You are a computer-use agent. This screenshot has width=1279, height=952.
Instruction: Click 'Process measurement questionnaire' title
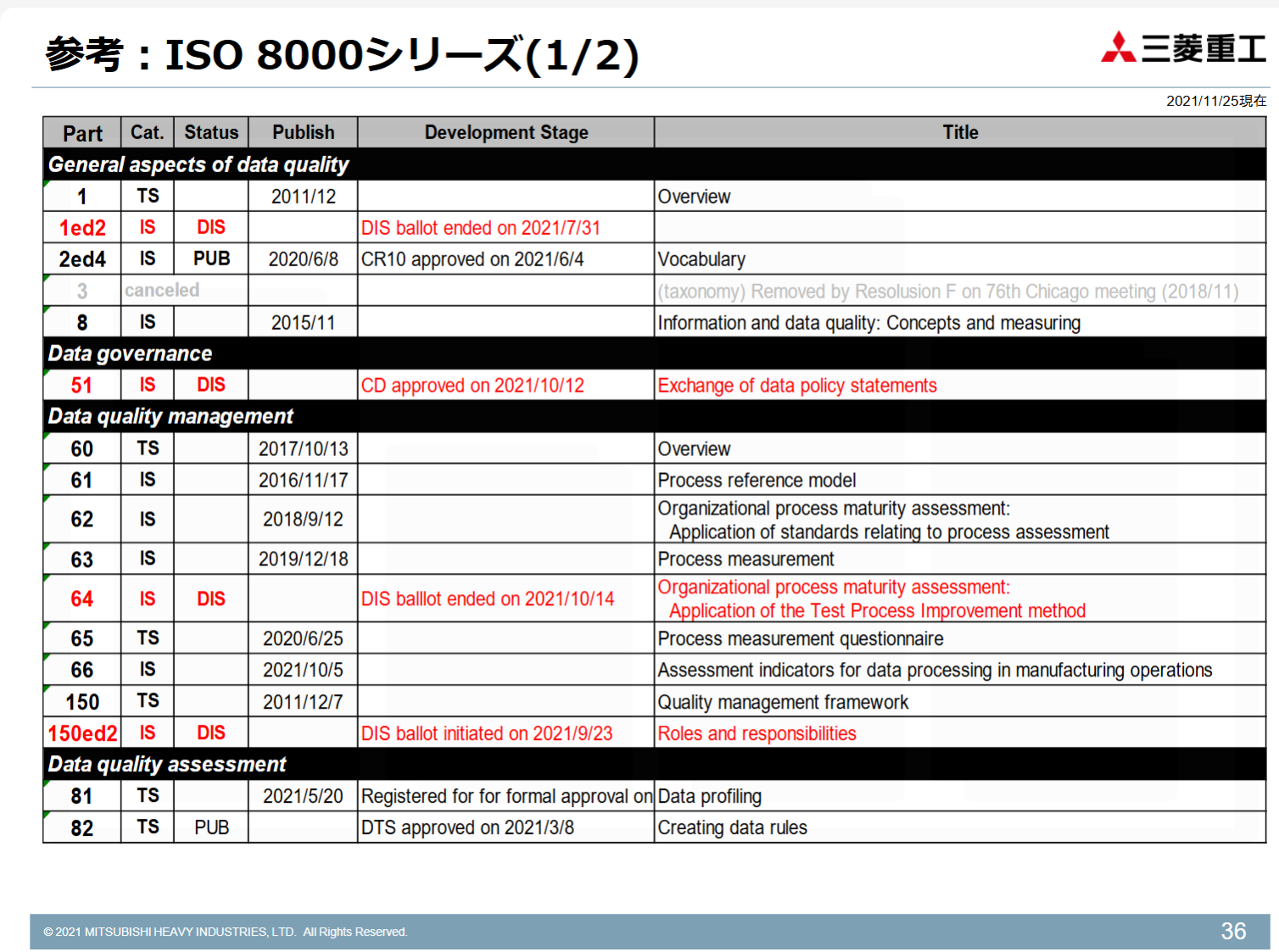coord(801,639)
